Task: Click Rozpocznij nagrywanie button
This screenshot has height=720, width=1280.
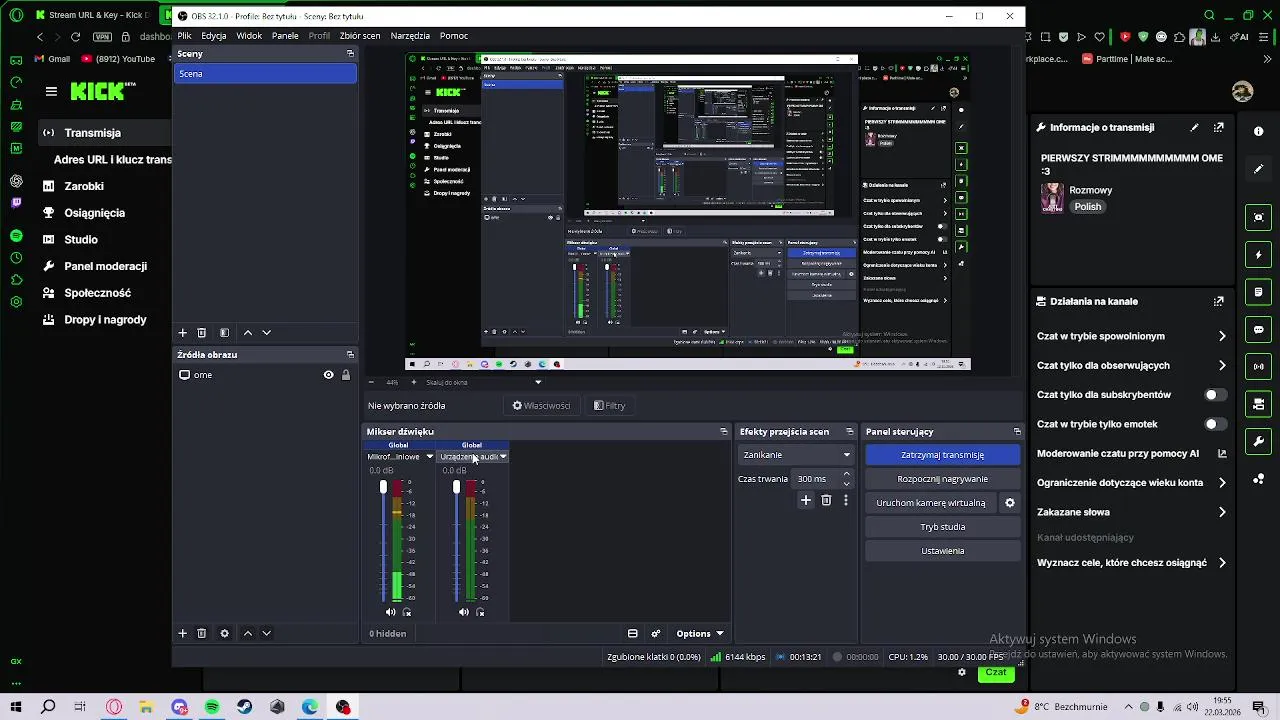Action: [942, 479]
